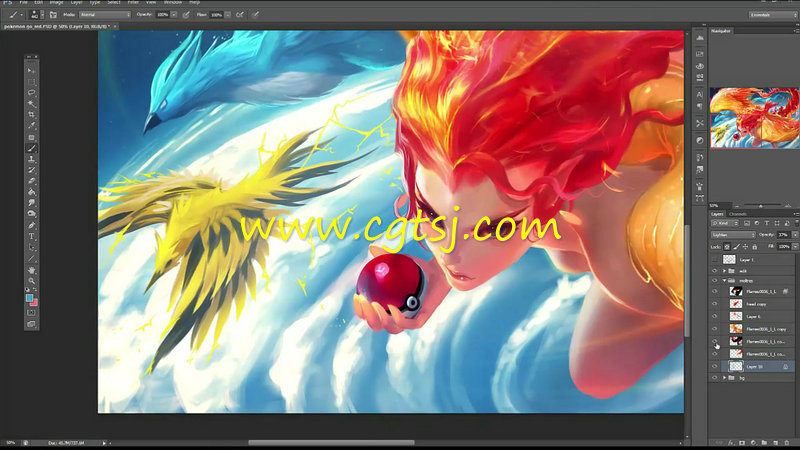Toggle lock all for layer
The image size is (800, 450).
tap(754, 247)
